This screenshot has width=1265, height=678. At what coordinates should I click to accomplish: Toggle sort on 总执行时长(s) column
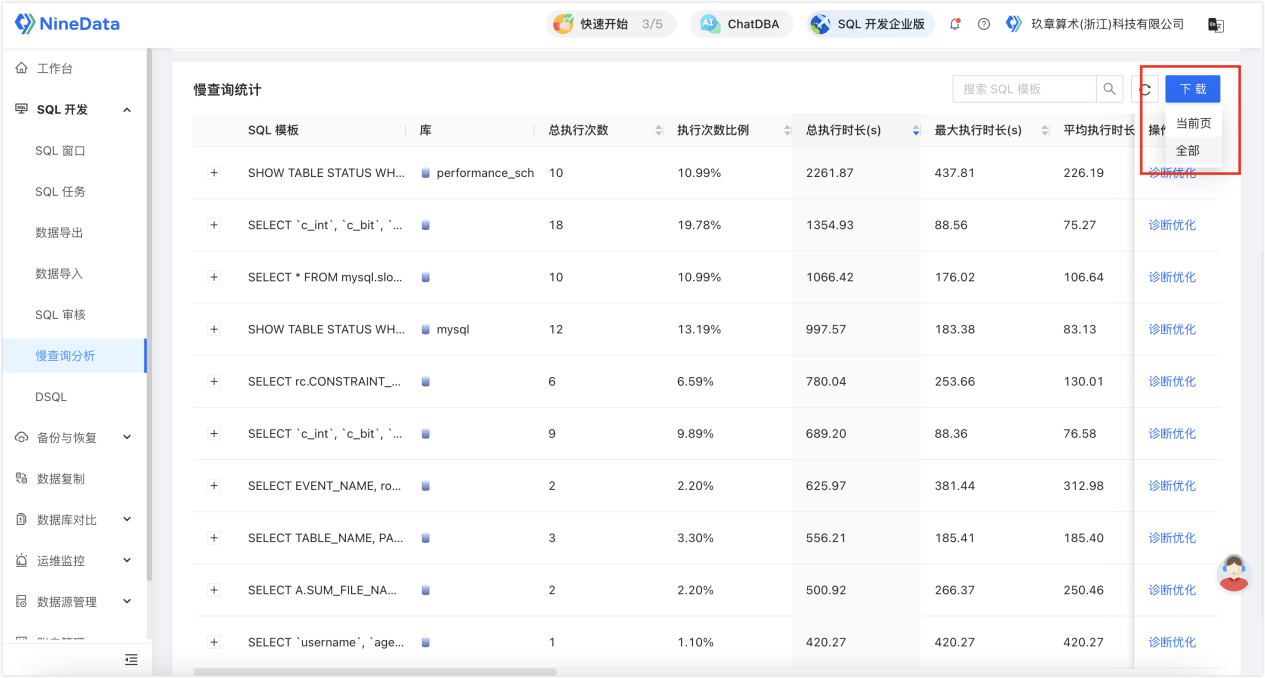coord(915,131)
